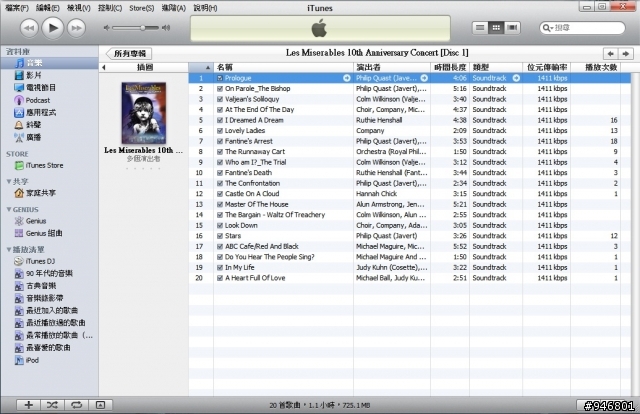Show or hide artwork viewer
640x414 pixels.
tap(100, 405)
